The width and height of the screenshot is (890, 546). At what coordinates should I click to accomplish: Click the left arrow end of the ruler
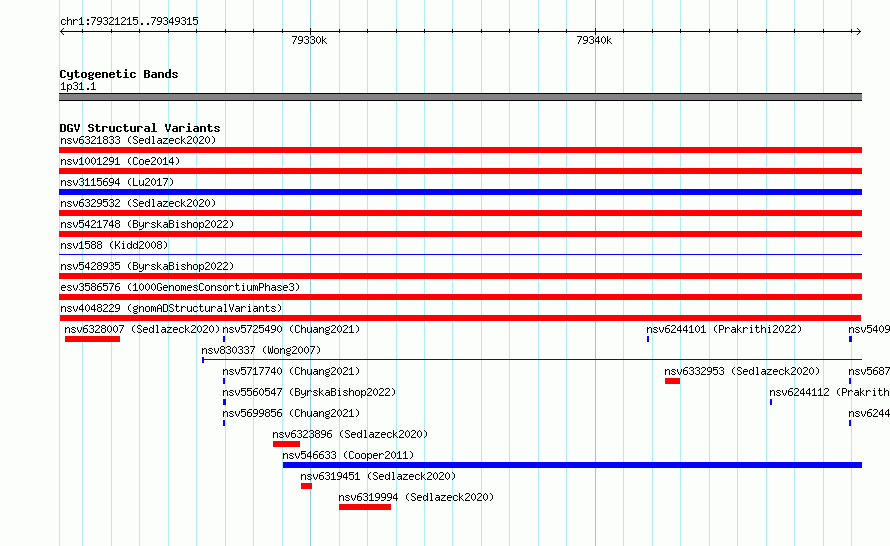coord(62,31)
